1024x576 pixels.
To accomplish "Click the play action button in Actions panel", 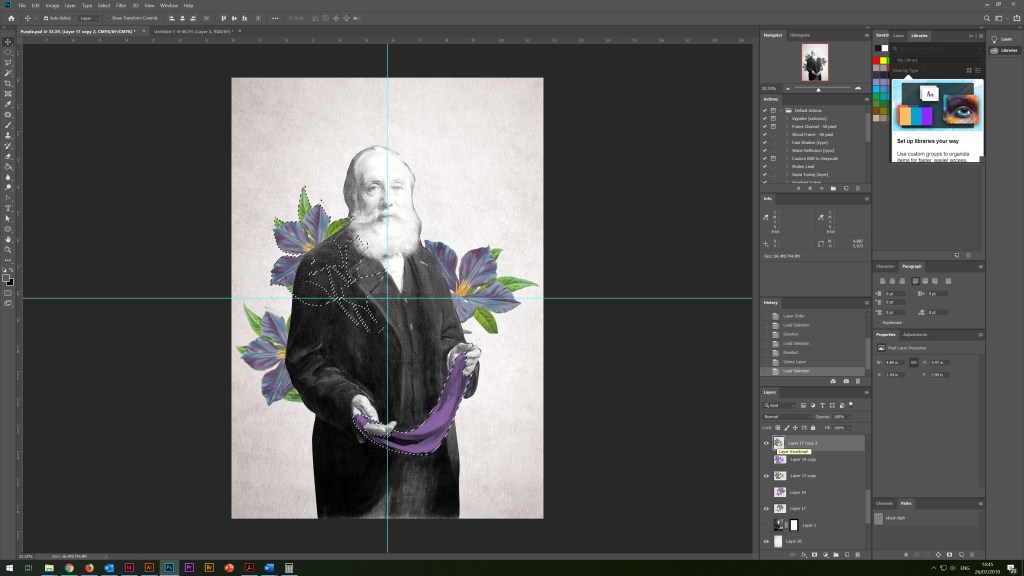I will [823, 187].
